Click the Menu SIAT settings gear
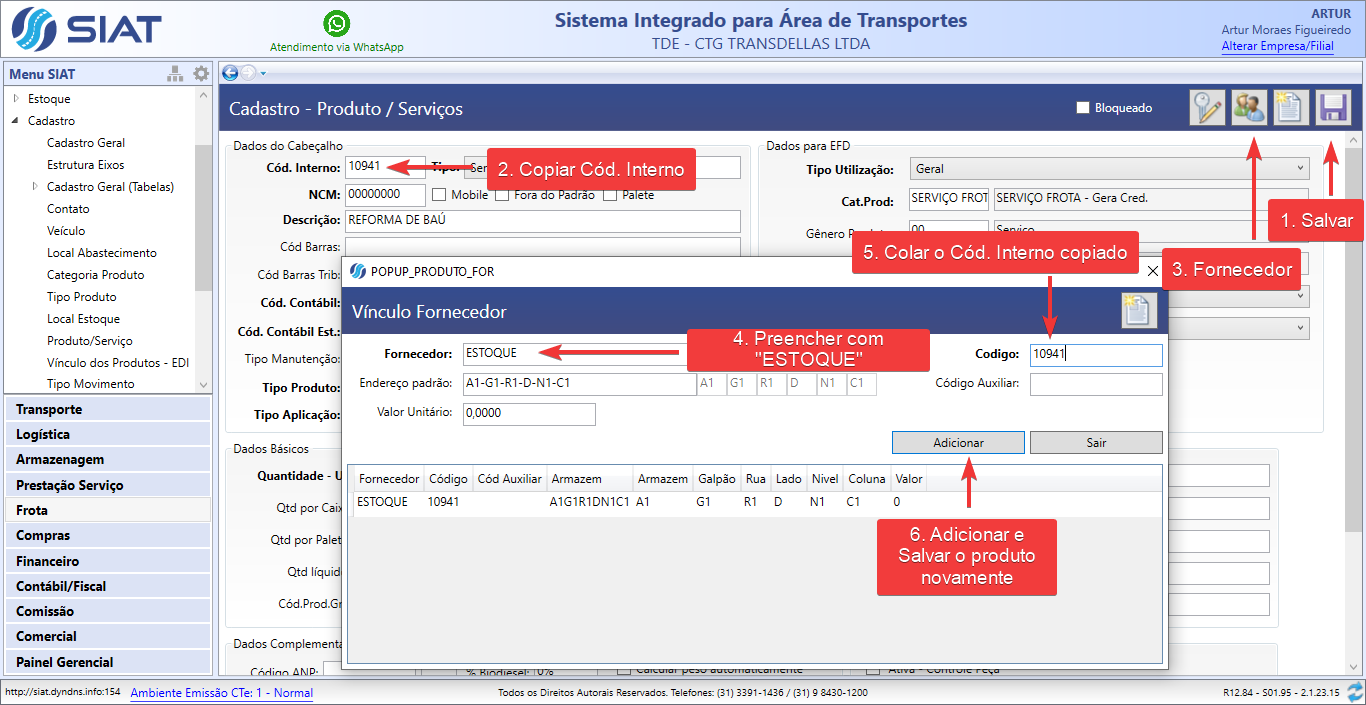1366x705 pixels. (201, 74)
